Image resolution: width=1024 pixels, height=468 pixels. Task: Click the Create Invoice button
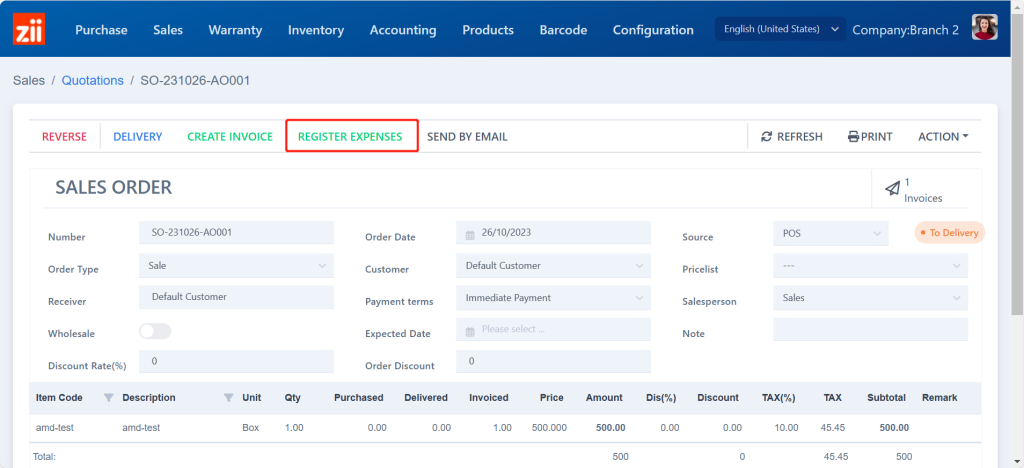tap(230, 137)
